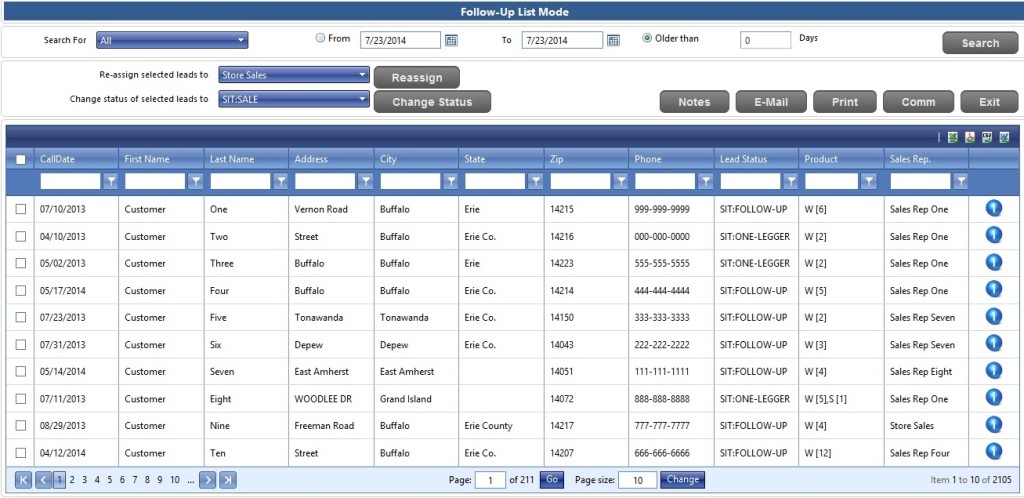Go to the first page of results
The width and height of the screenshot is (1024, 498).
tap(23, 480)
